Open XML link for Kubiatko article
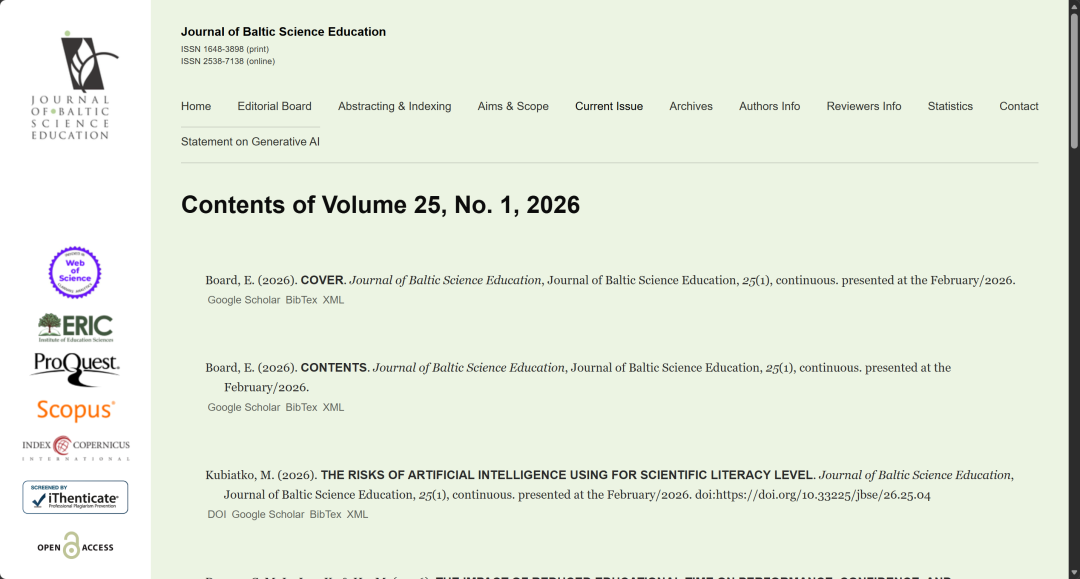Image resolution: width=1080 pixels, height=579 pixels. coord(357,514)
